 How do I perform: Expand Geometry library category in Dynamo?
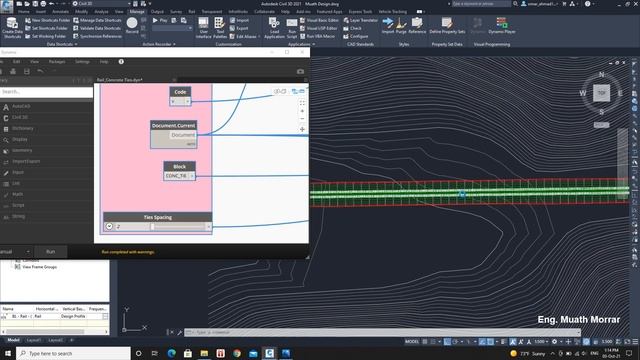click(22, 150)
